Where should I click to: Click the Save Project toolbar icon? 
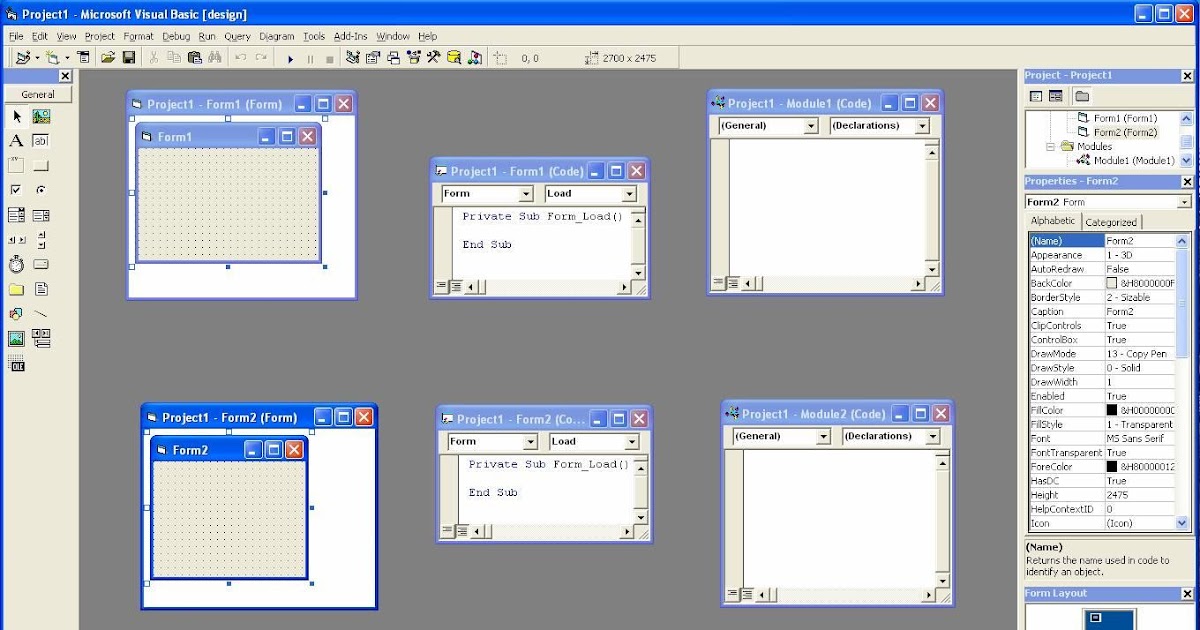coord(129,58)
